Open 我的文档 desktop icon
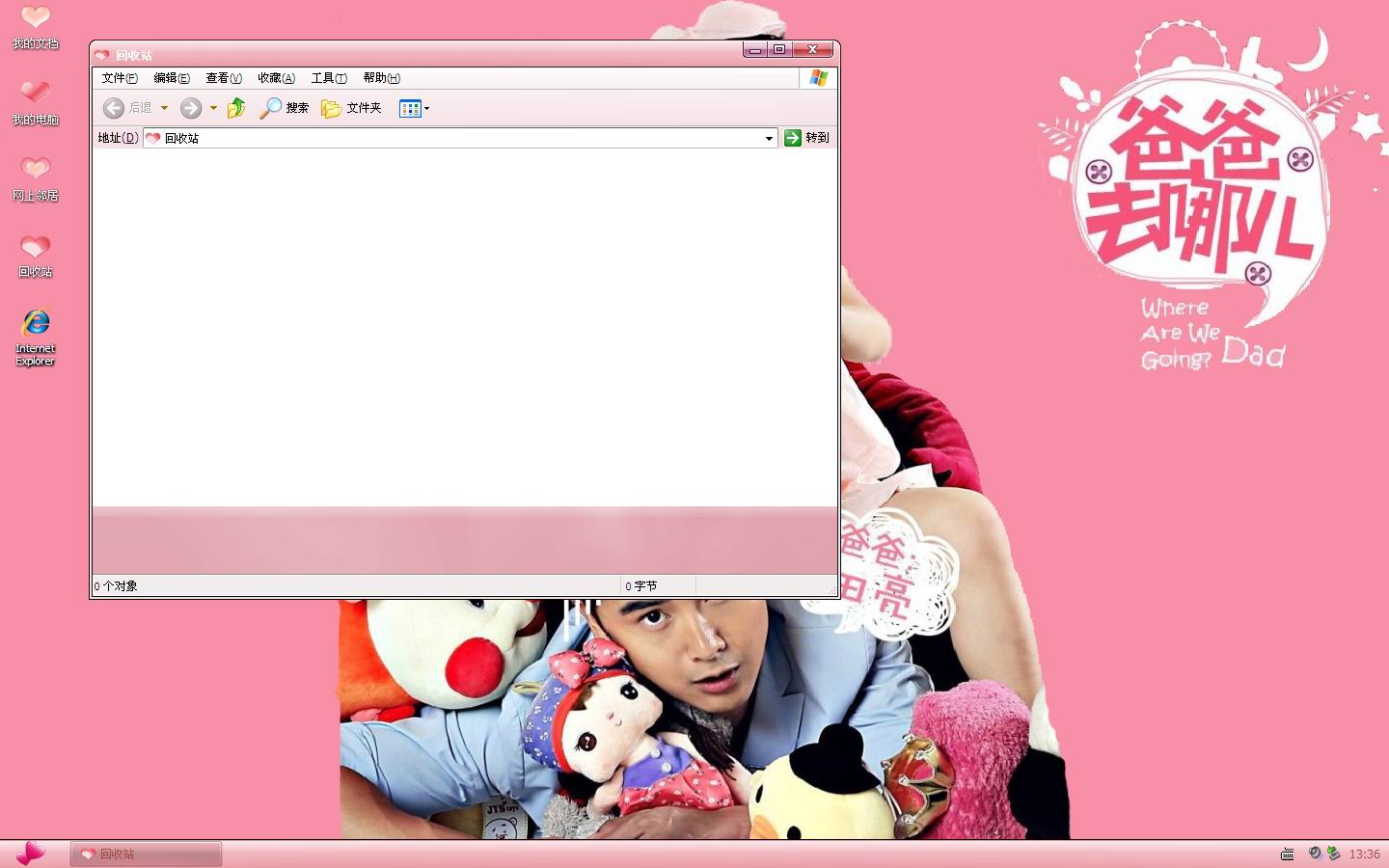Screen dimensions: 1389x868 click(35, 26)
